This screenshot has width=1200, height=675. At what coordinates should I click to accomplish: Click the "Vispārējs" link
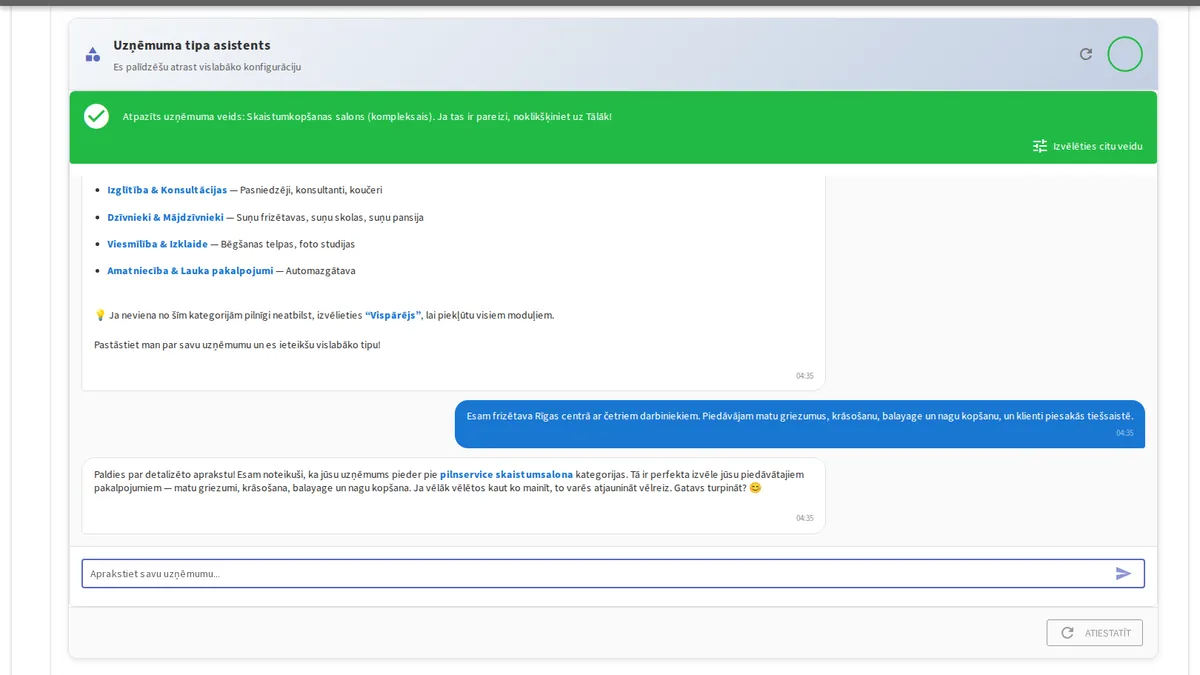pos(393,315)
